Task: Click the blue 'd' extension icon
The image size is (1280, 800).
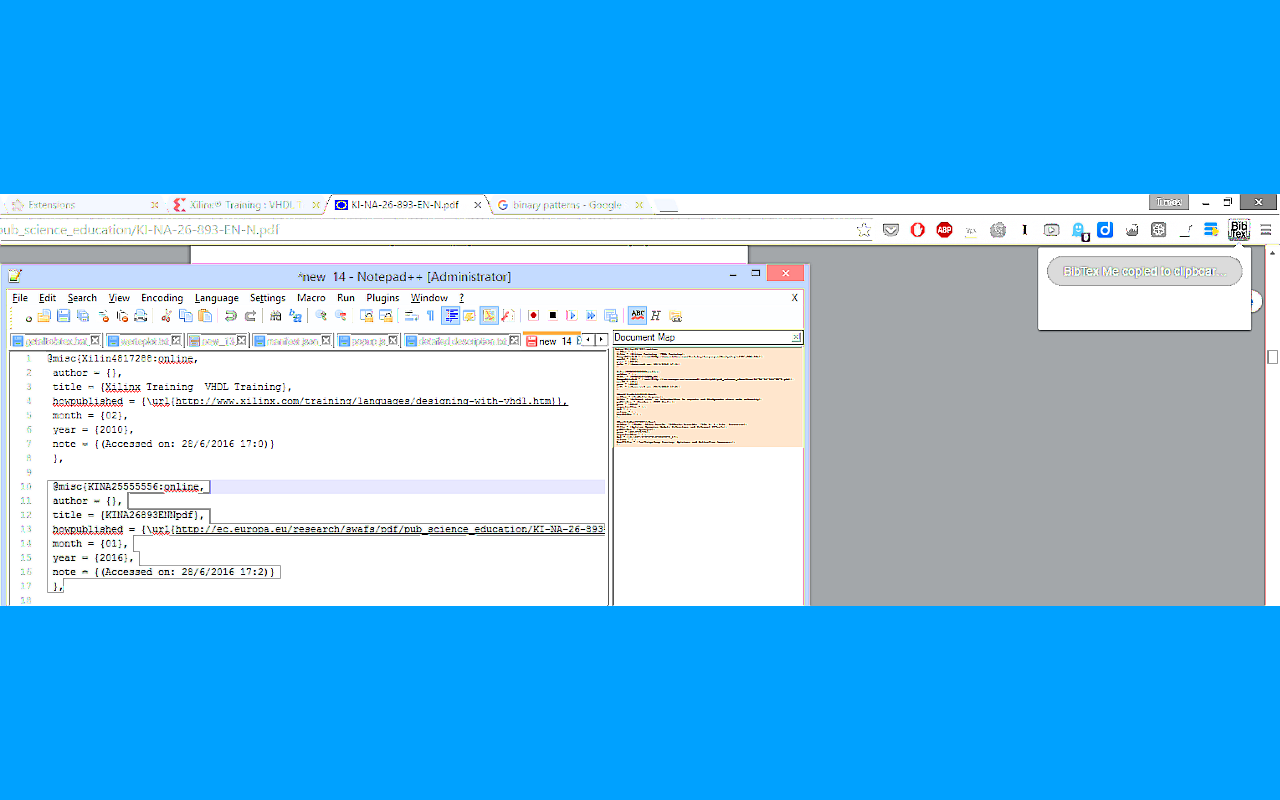Action: (1105, 230)
